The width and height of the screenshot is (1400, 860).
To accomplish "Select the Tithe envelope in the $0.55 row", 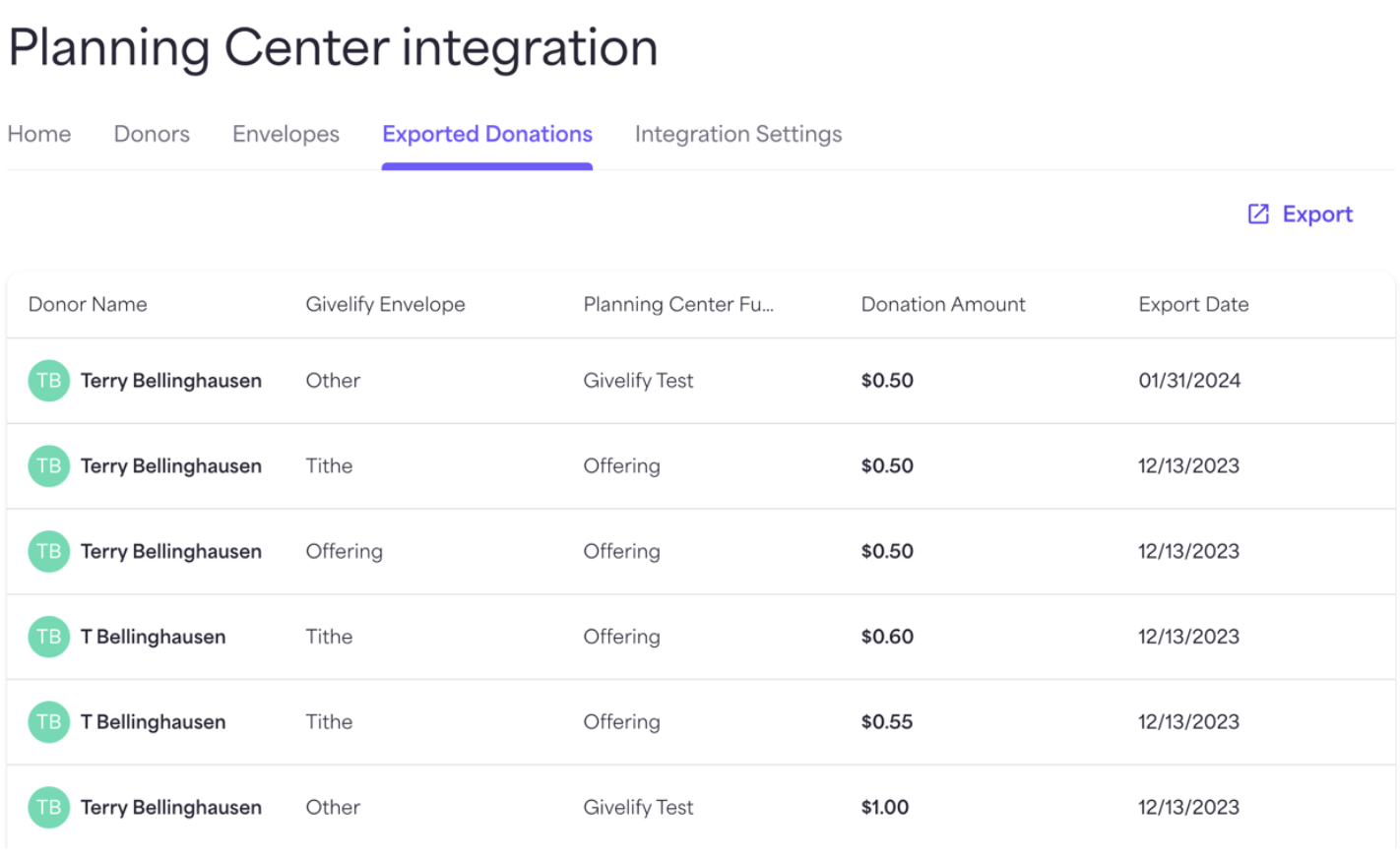I will [329, 722].
